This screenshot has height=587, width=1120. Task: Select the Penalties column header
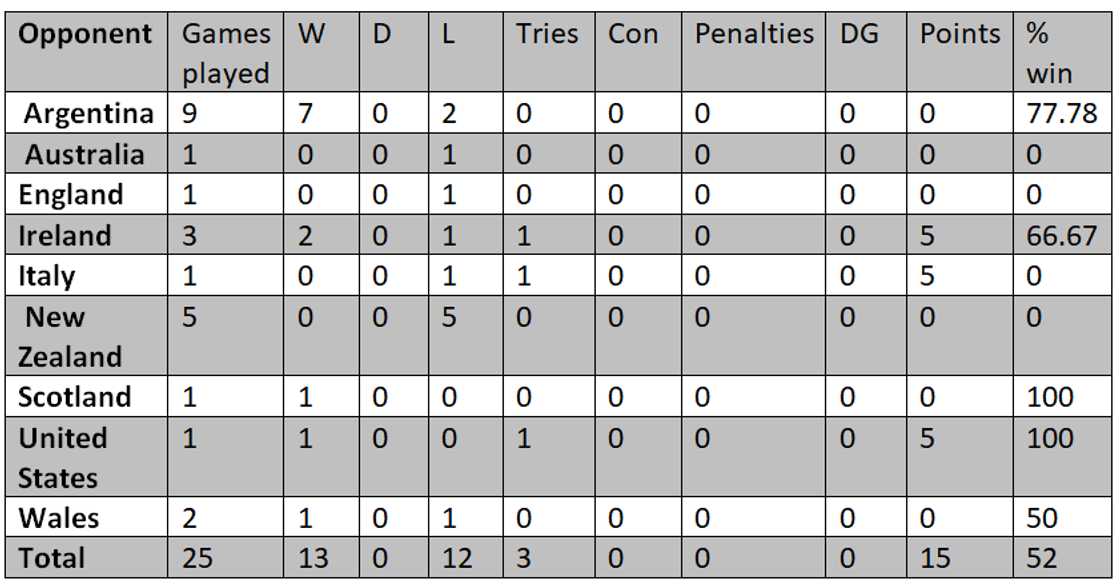tap(754, 35)
